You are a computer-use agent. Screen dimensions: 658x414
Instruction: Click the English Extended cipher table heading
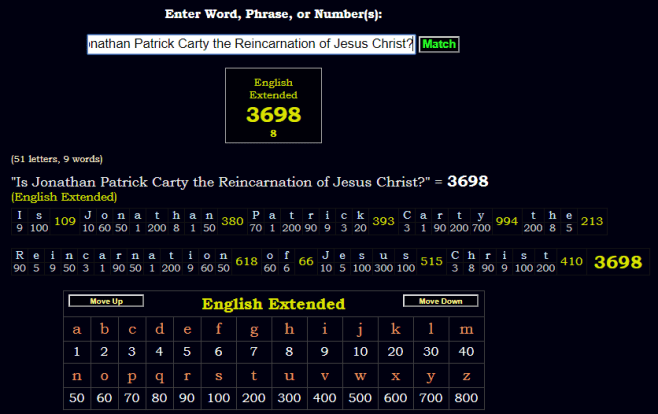pos(273,304)
